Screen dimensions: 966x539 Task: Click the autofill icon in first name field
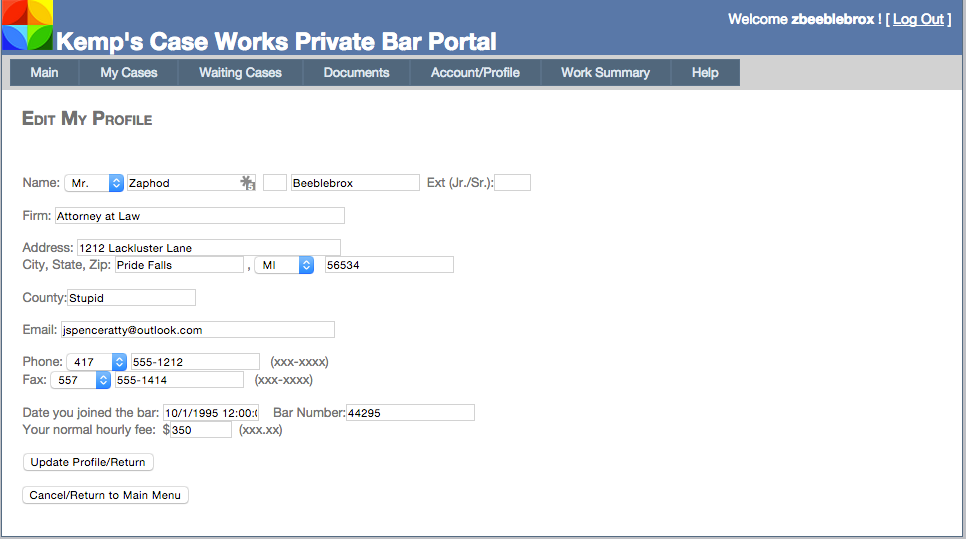(248, 183)
